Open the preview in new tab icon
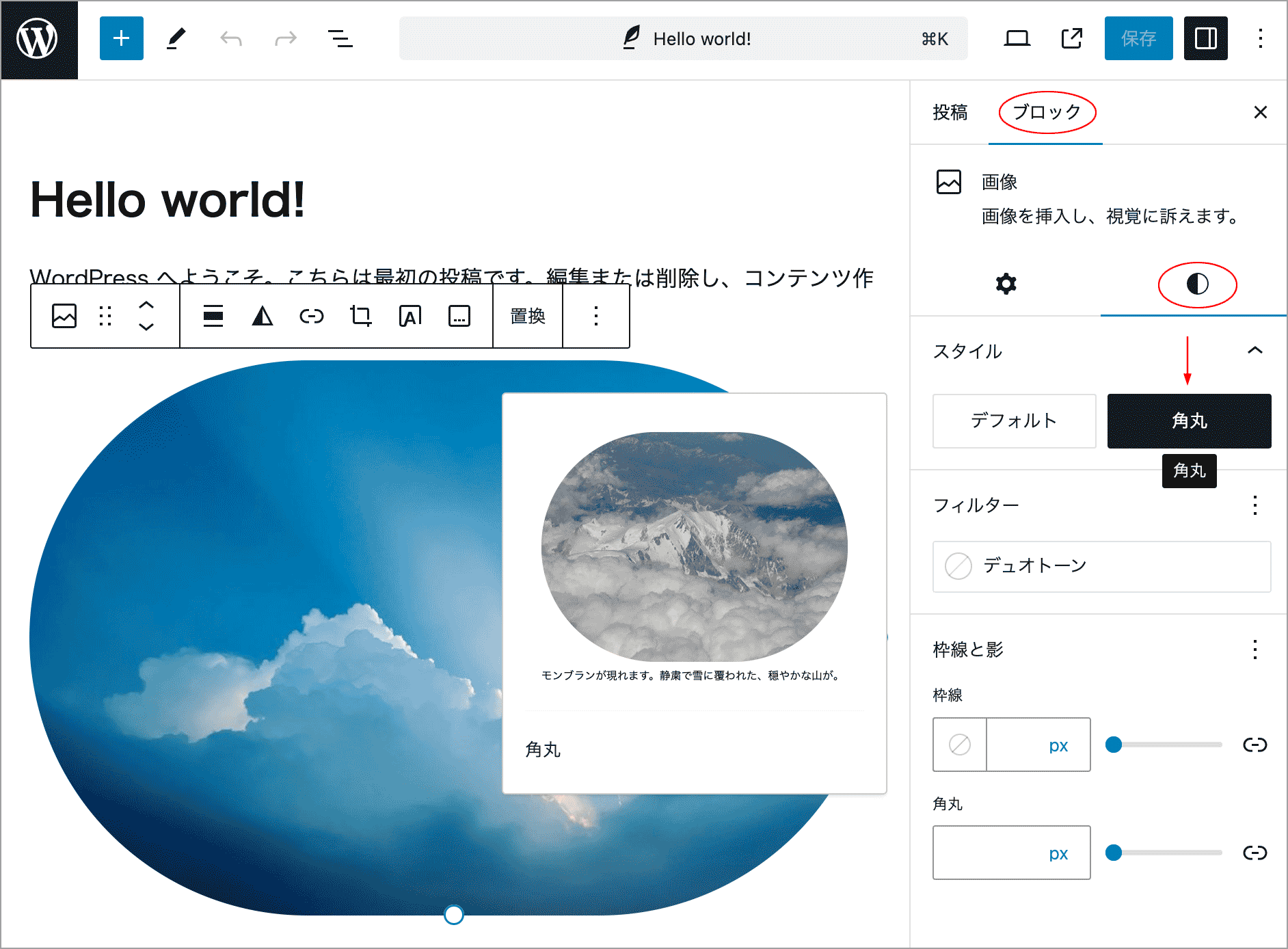Screen dimensions: 1288x949 1071,38
